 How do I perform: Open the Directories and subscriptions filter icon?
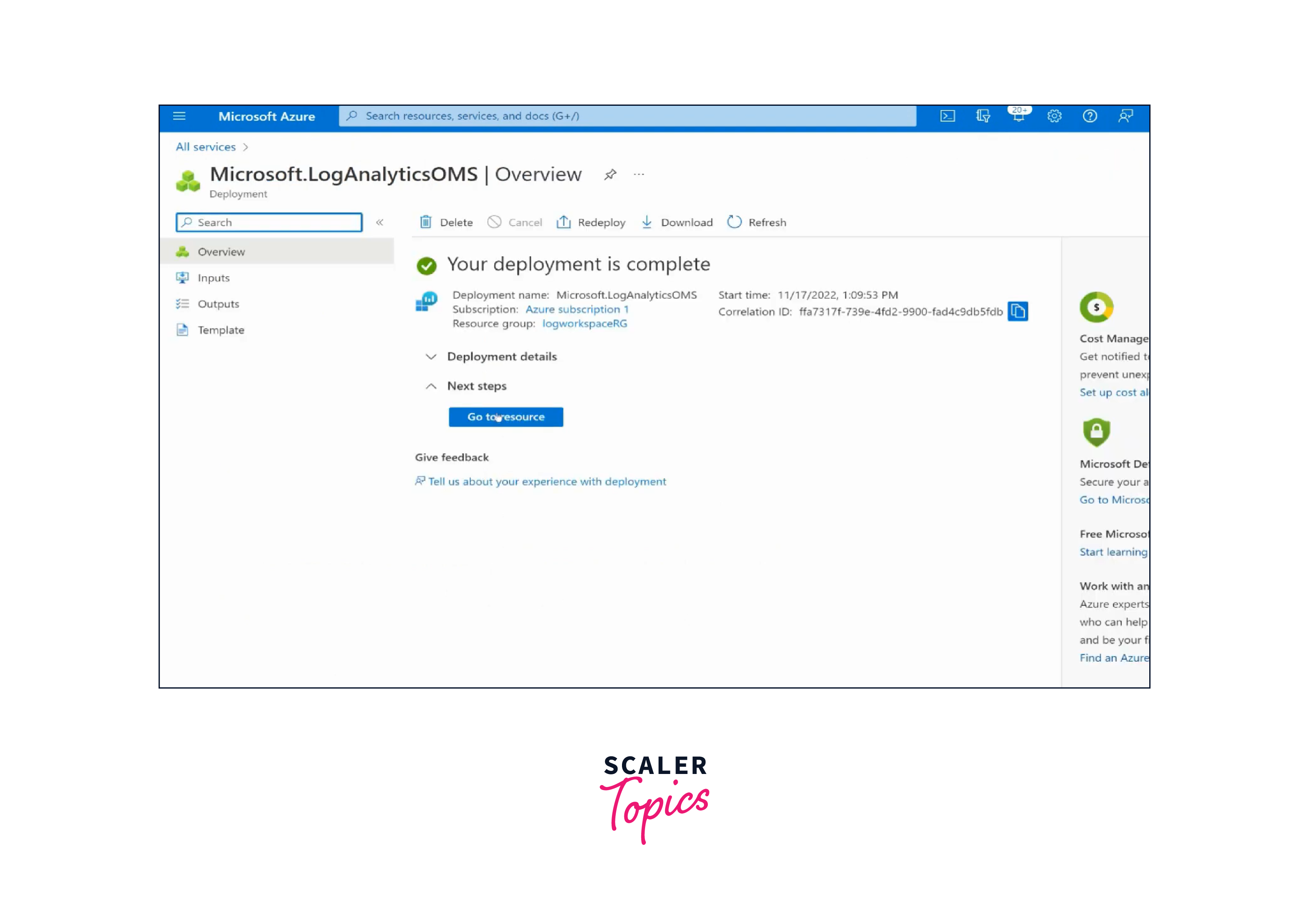coord(983,116)
